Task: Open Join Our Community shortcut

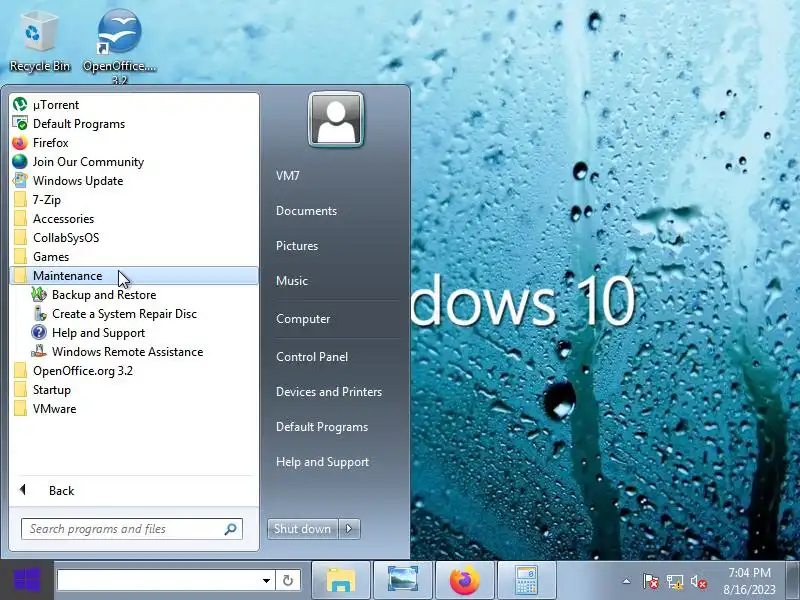Action: click(x=134, y=162)
